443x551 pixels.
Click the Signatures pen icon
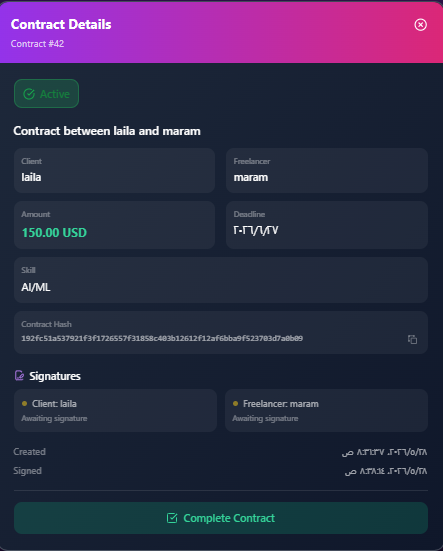(x=19, y=376)
